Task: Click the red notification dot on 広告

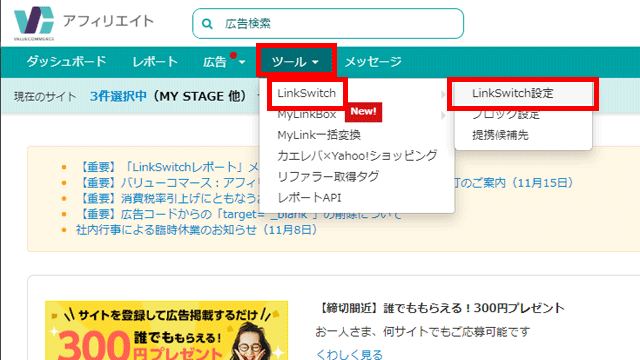Action: 233,55
